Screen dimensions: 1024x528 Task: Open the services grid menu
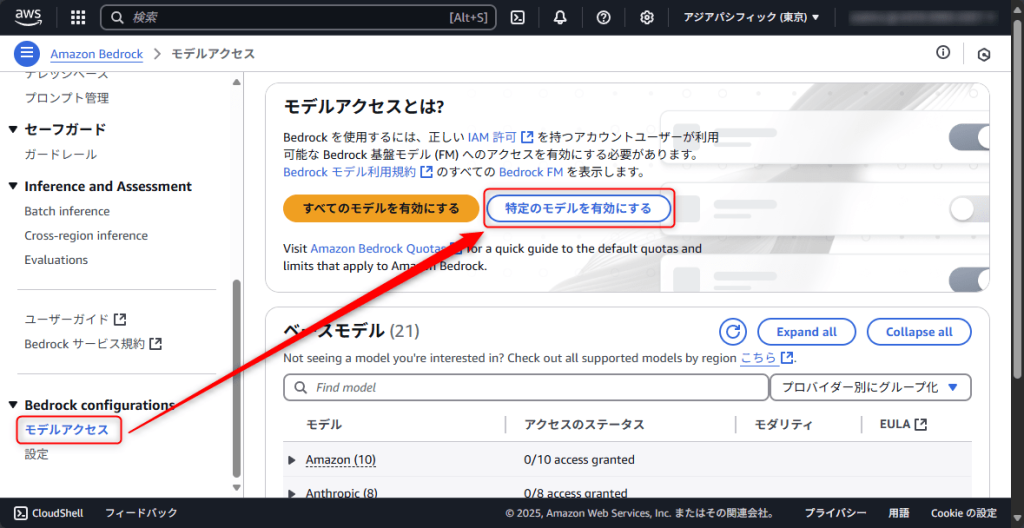[78, 18]
